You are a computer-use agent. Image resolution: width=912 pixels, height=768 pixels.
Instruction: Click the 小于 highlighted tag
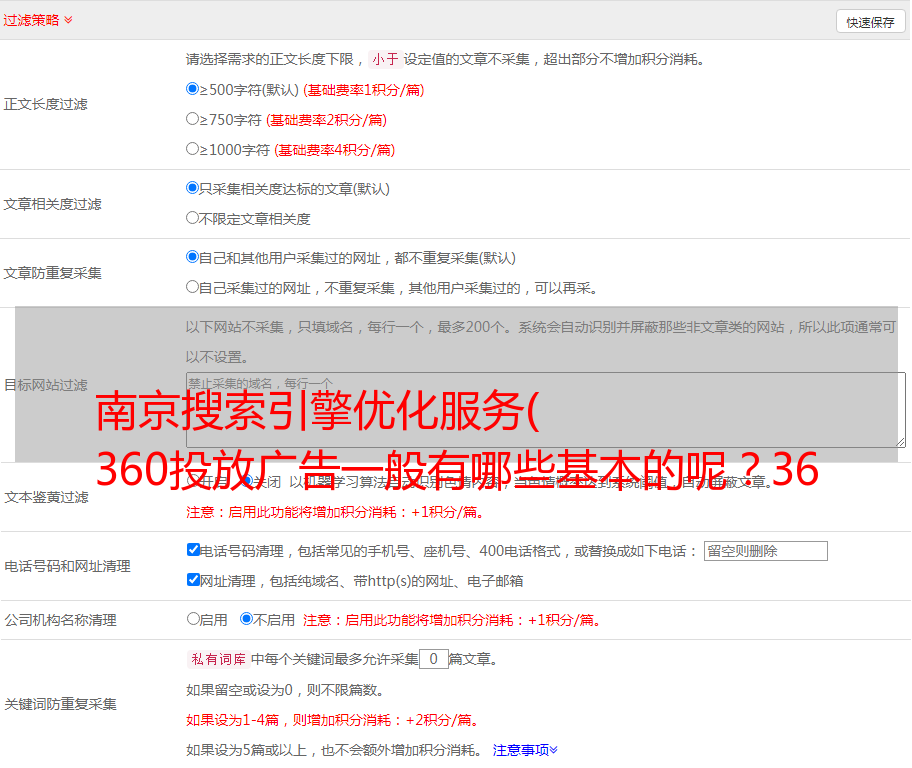[x=385, y=59]
